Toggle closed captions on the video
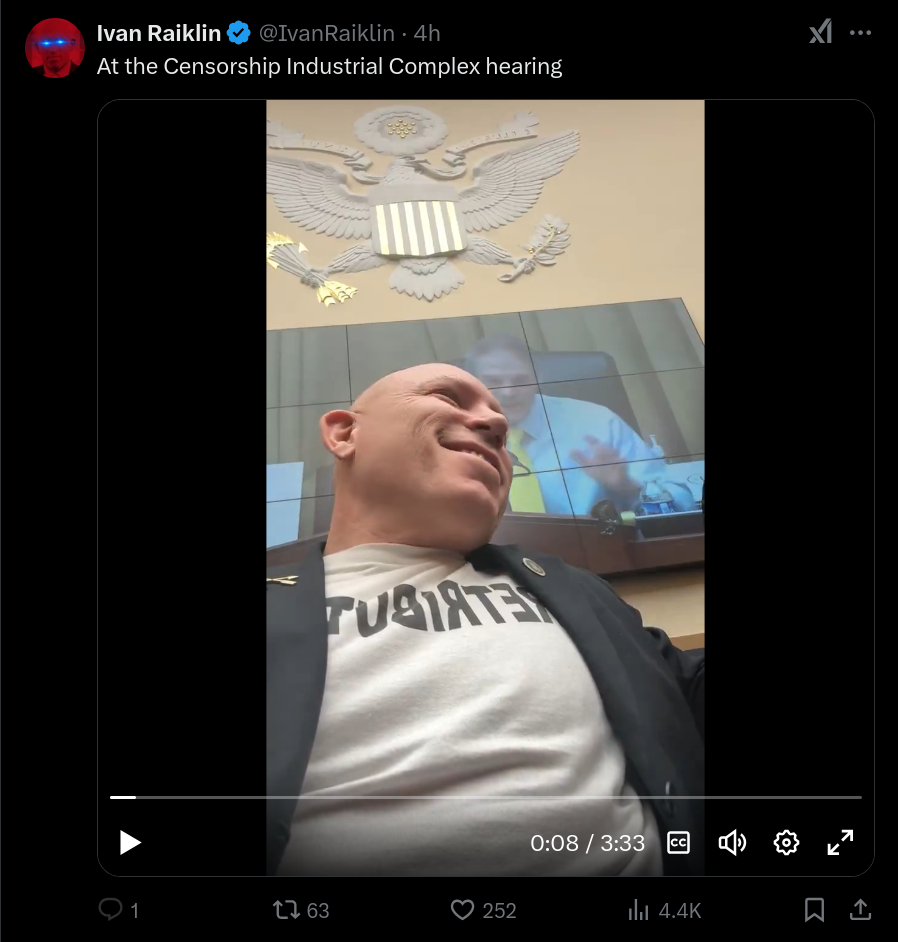 678,843
